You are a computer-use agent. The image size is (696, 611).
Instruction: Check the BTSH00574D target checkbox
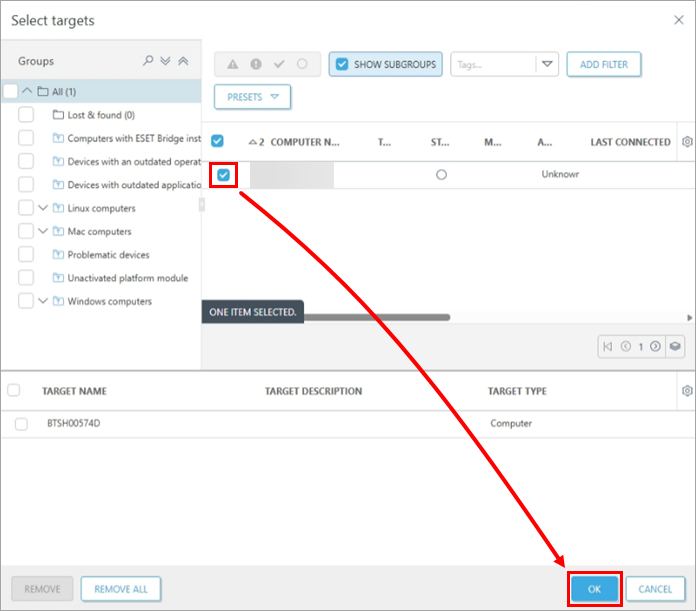coord(21,424)
